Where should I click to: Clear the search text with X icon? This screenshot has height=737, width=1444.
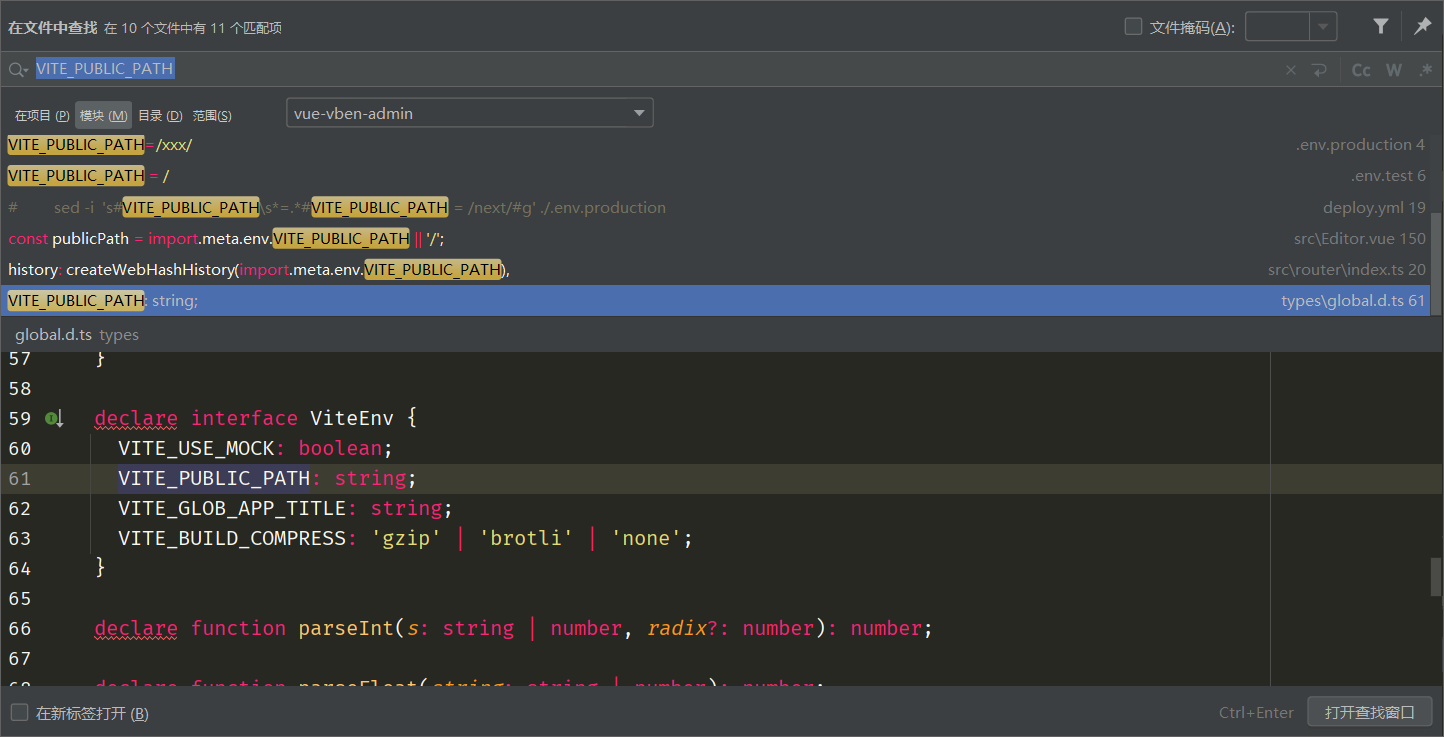(1291, 70)
